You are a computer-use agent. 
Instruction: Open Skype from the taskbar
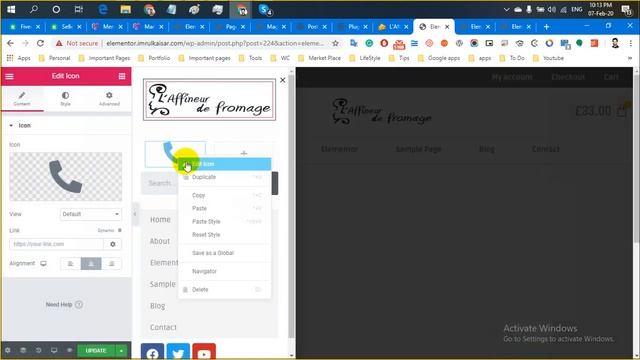pyautogui.click(x=265, y=10)
